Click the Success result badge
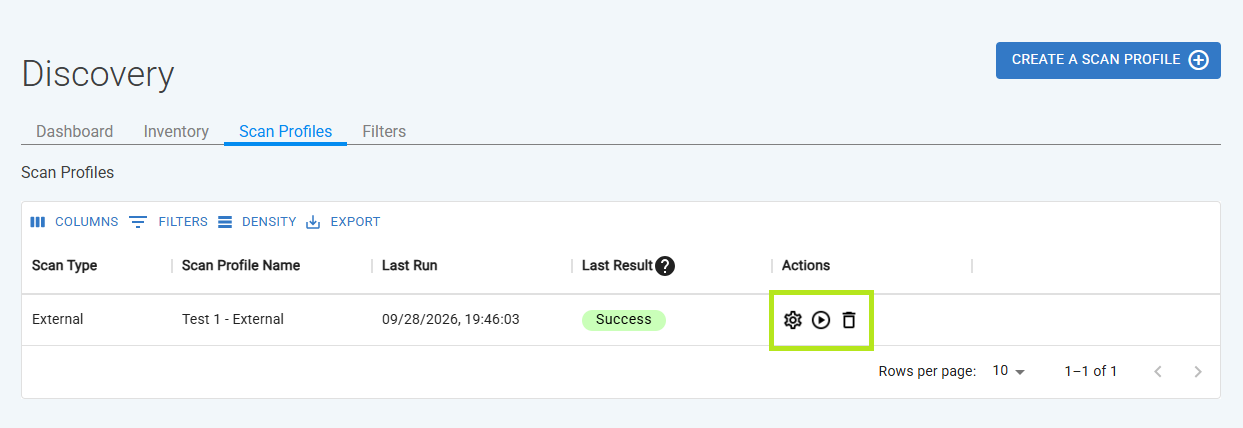Screen dimensions: 1243x428 click(624, 320)
